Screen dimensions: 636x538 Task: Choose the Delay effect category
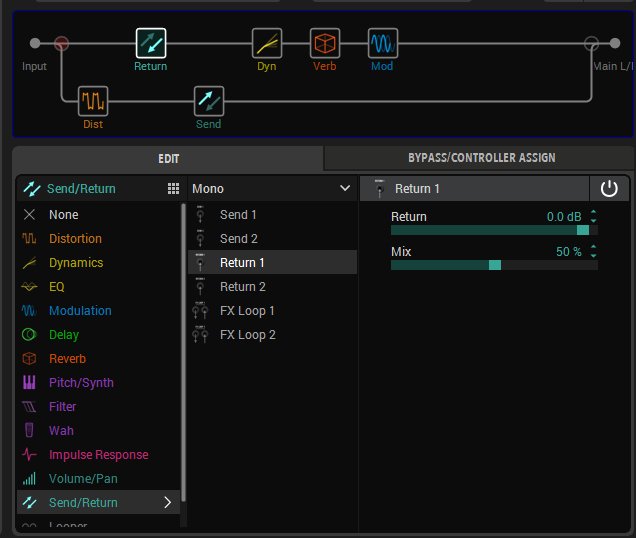(x=63, y=335)
